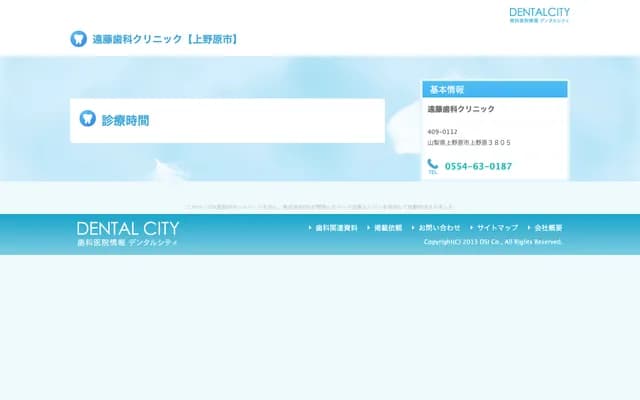Viewport: 640px width, 400px height.
Task: Click the clinic name in 基本情報 panel
Action: (x=461, y=109)
